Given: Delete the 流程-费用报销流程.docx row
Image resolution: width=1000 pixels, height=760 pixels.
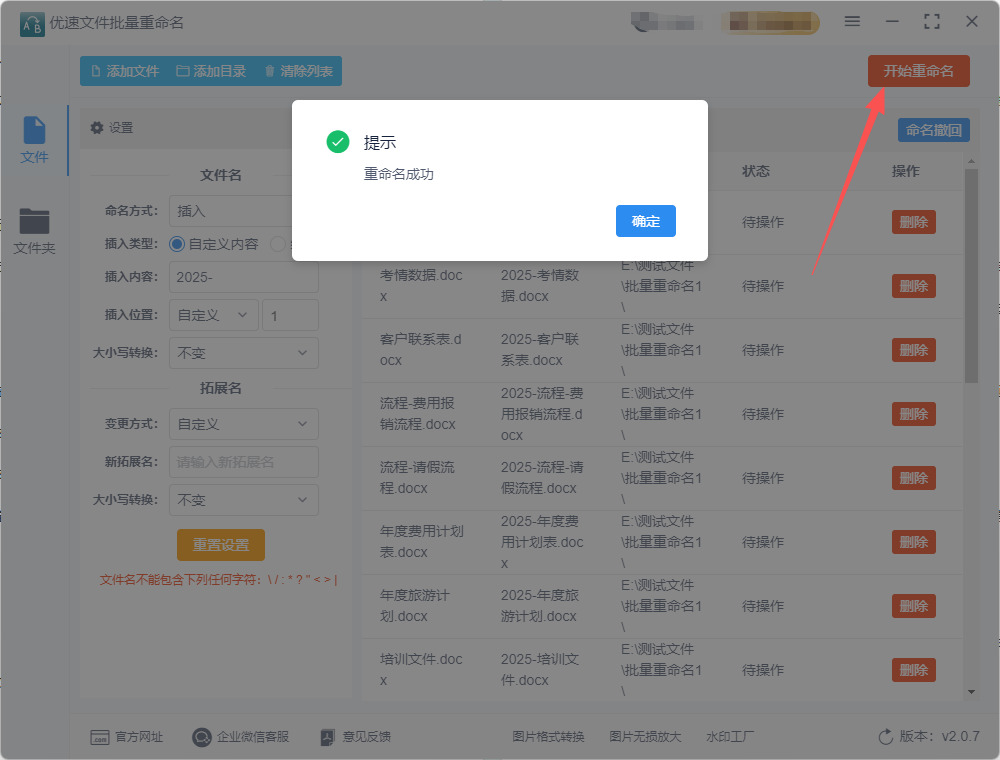Looking at the screenshot, I should click(x=913, y=414).
